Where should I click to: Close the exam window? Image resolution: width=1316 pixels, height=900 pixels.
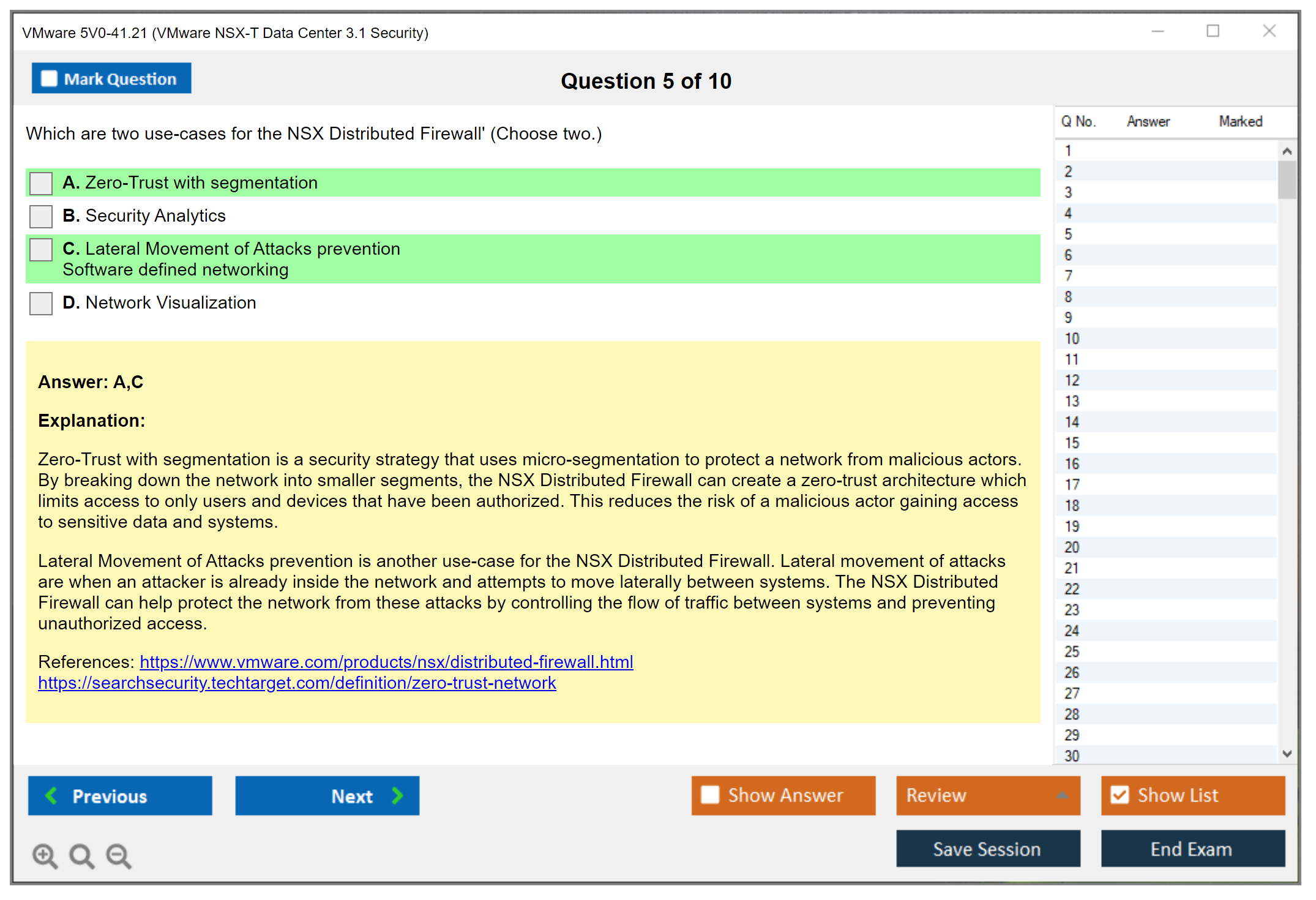pos(1269,31)
